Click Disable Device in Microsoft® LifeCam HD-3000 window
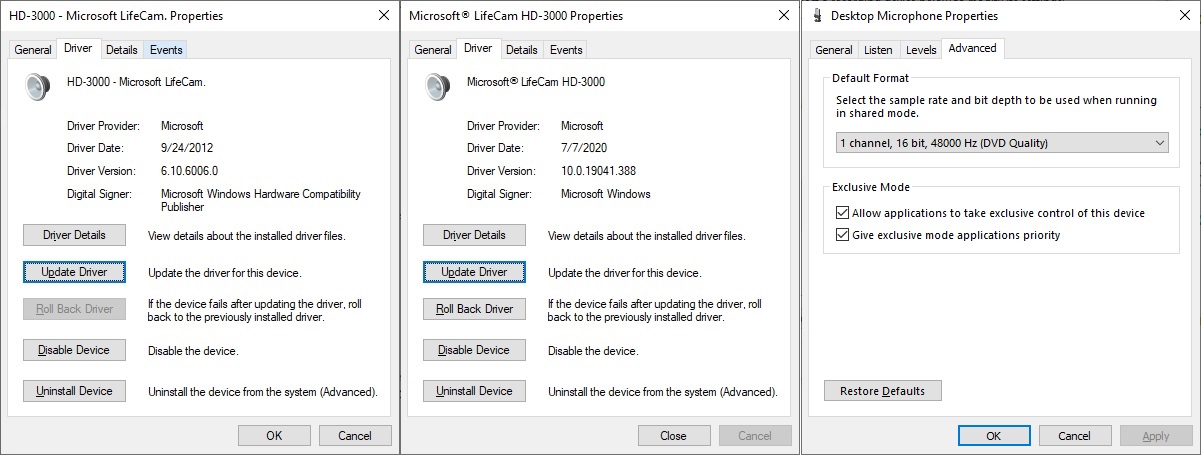Screen dimensions: 1201x455 pyautogui.click(x=474, y=350)
